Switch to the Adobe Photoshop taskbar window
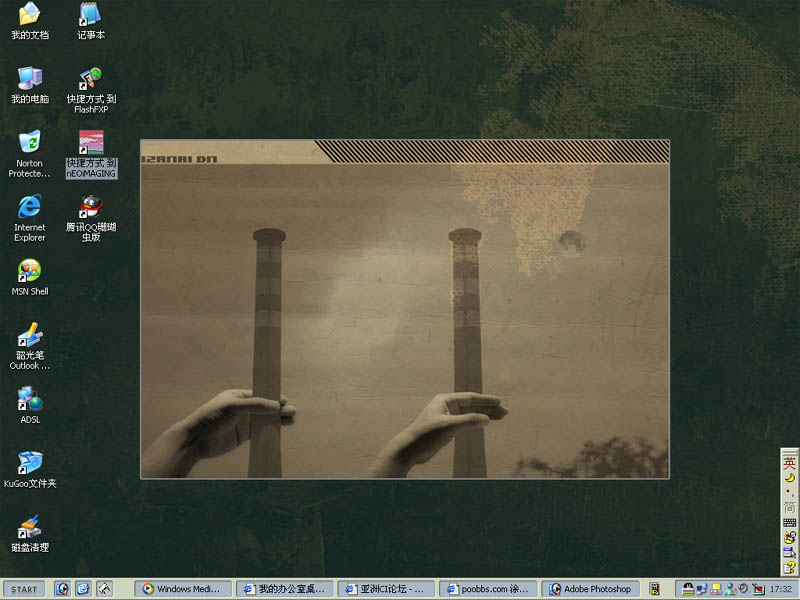The width and height of the screenshot is (800, 600). [590, 589]
